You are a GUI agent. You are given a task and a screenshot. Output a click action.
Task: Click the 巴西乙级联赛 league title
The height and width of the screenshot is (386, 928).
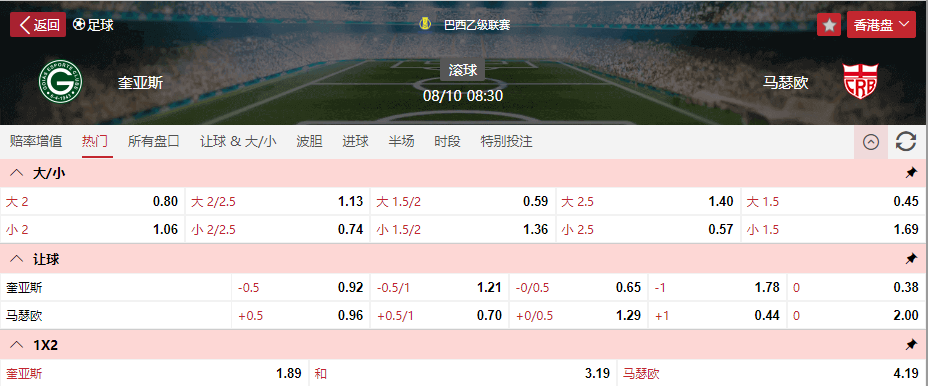click(x=477, y=25)
